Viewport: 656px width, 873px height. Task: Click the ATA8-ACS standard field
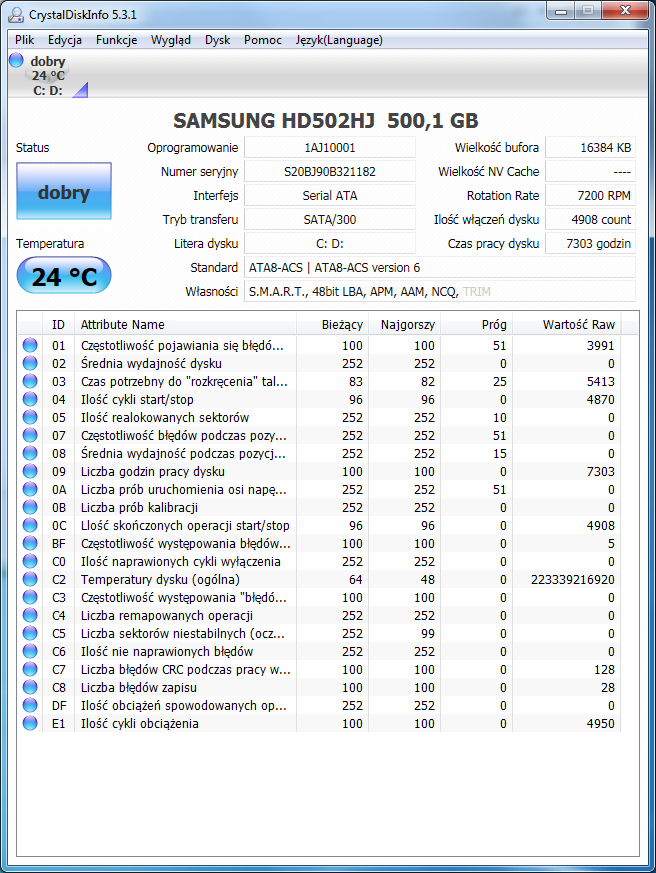click(x=440, y=267)
